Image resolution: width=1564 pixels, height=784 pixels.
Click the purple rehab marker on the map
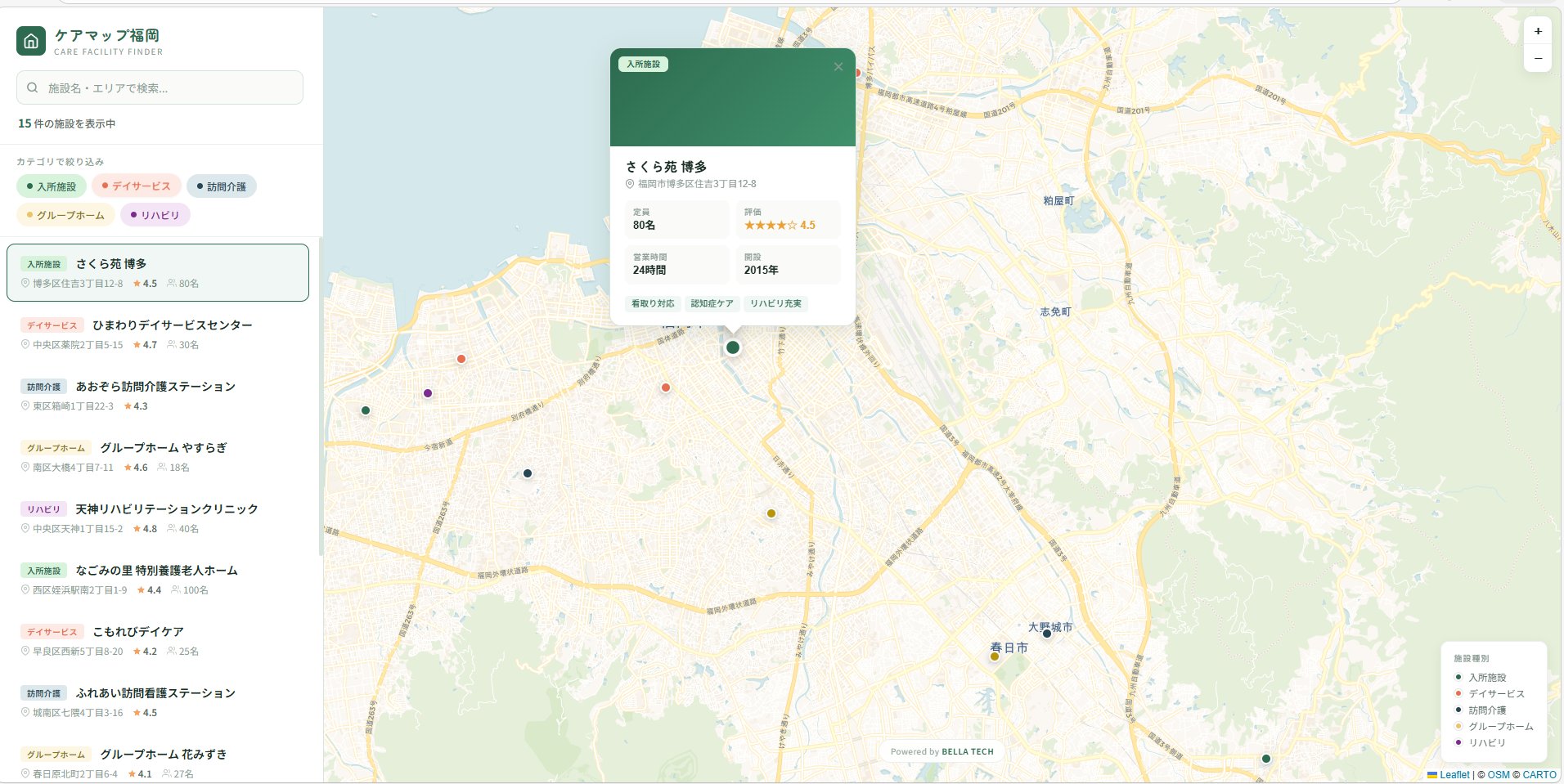(x=428, y=393)
